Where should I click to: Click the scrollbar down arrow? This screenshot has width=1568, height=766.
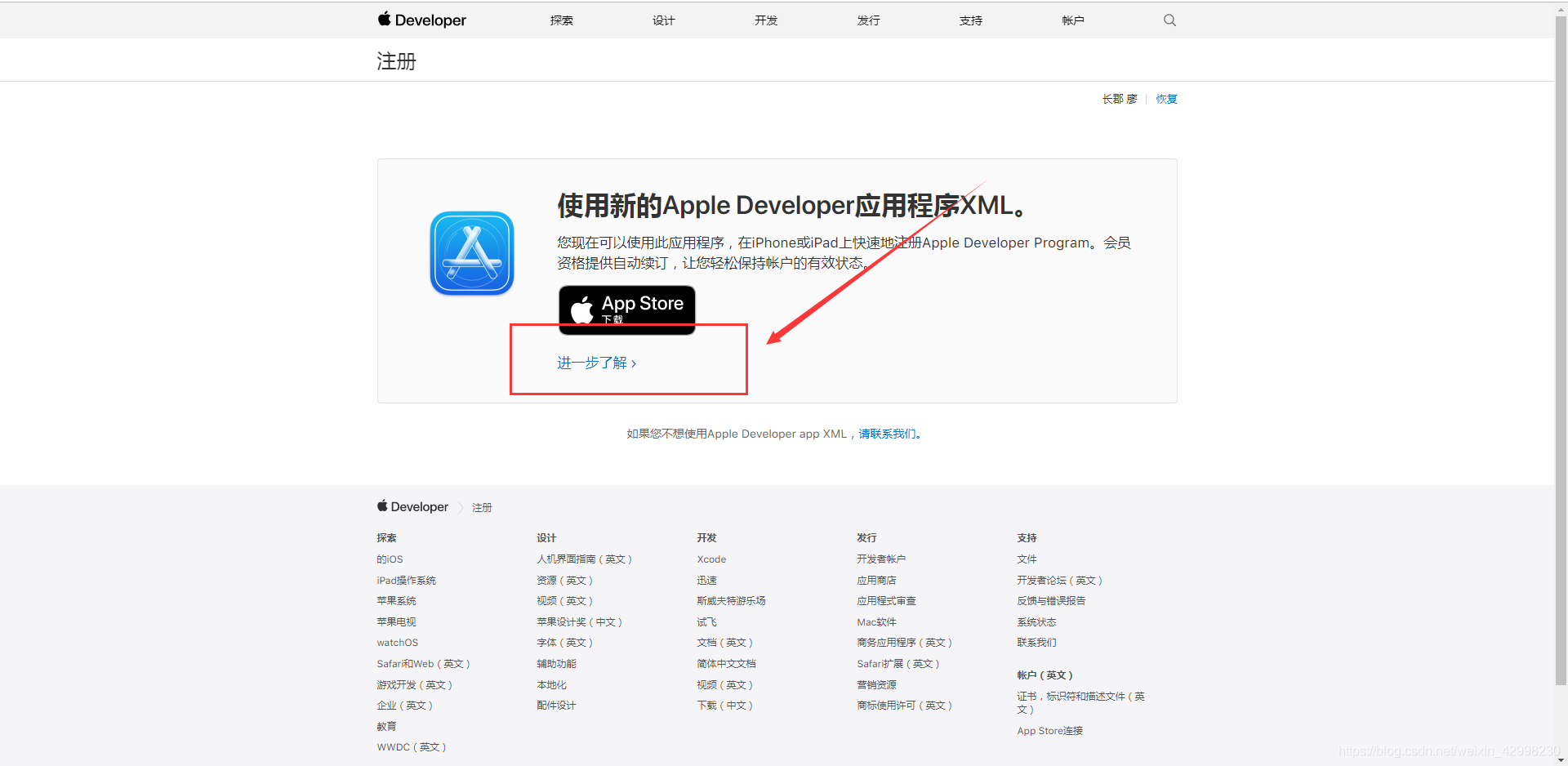tap(1561, 759)
